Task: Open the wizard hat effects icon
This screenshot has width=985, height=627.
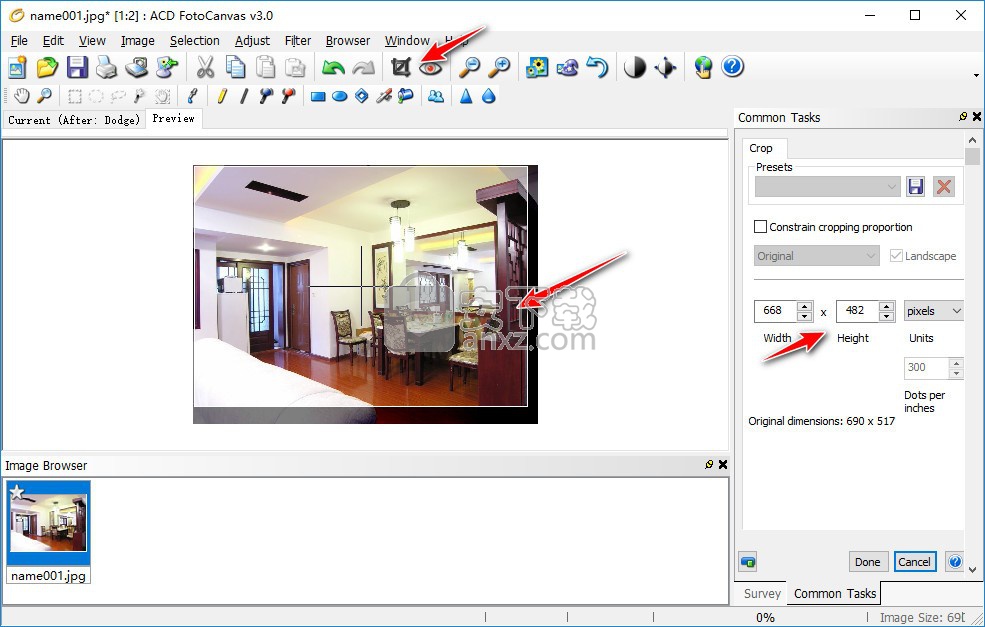Action: [x=567, y=67]
